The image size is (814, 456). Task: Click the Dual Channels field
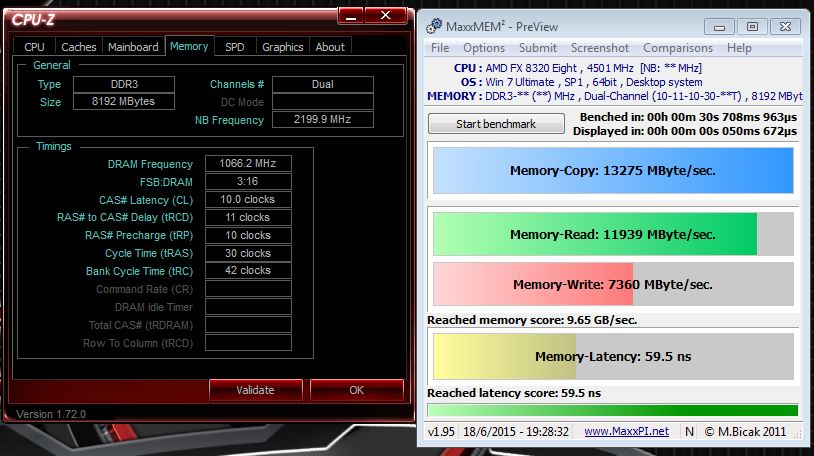pos(323,84)
